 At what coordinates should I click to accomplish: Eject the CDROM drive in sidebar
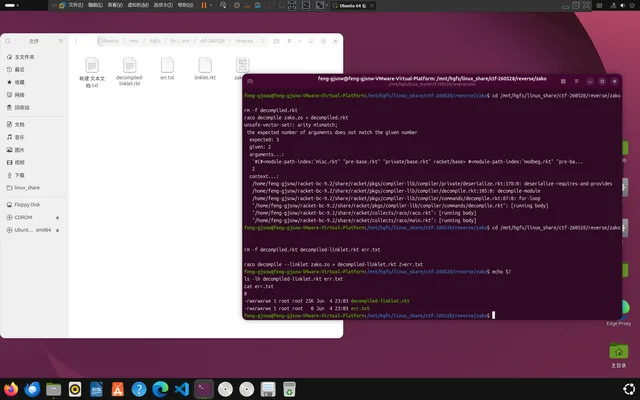(x=58, y=218)
